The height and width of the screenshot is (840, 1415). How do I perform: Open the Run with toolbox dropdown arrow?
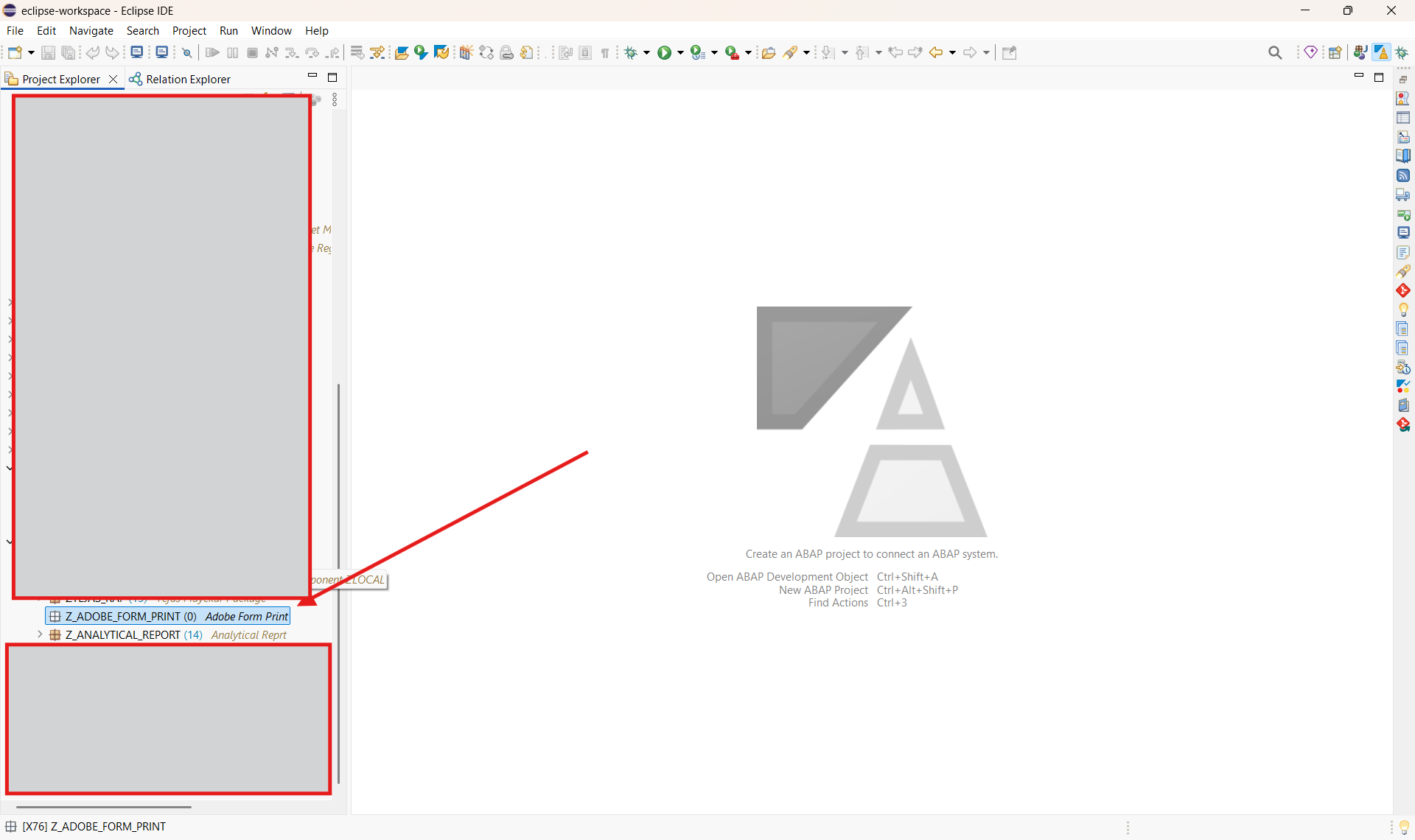click(748, 52)
